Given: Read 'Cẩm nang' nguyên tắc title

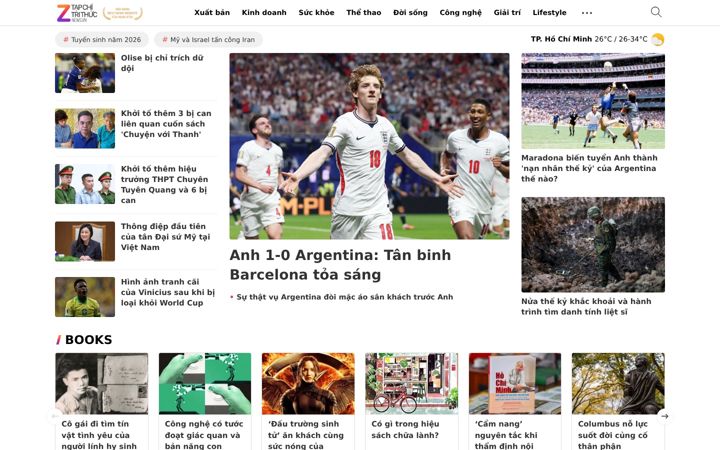Looking at the screenshot, I should click(x=506, y=434).
